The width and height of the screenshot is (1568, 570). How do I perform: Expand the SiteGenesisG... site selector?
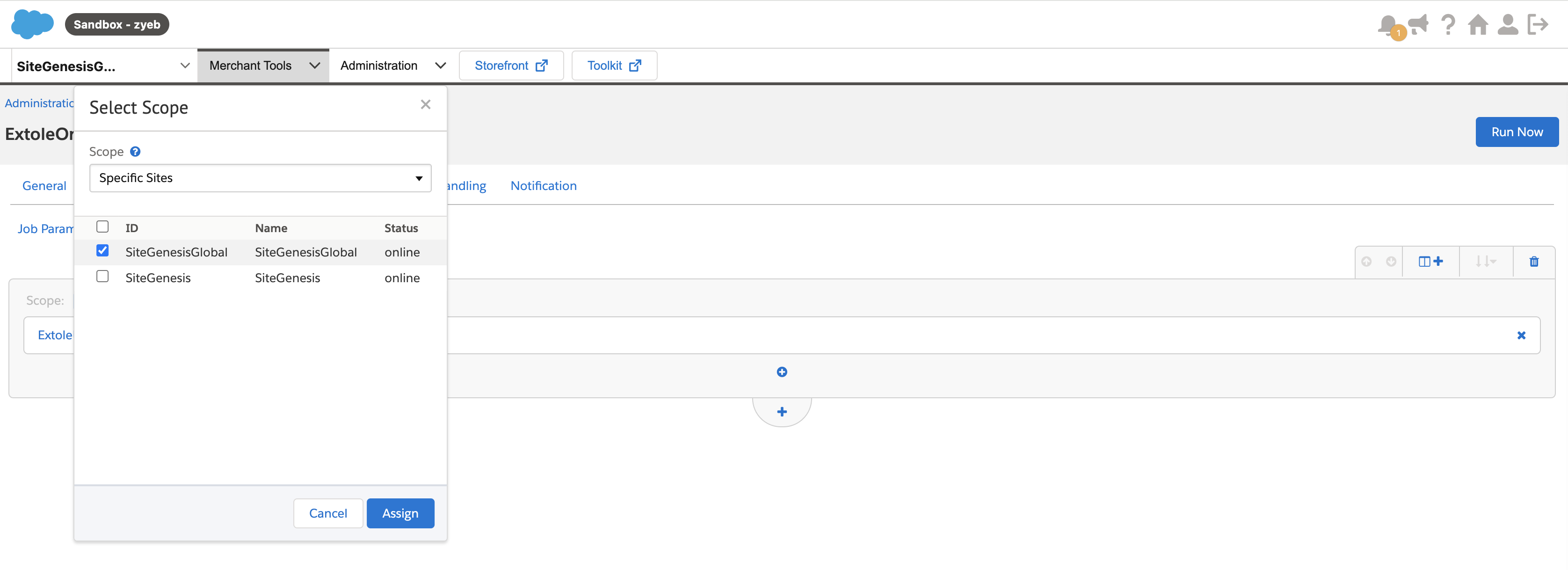coord(103,66)
